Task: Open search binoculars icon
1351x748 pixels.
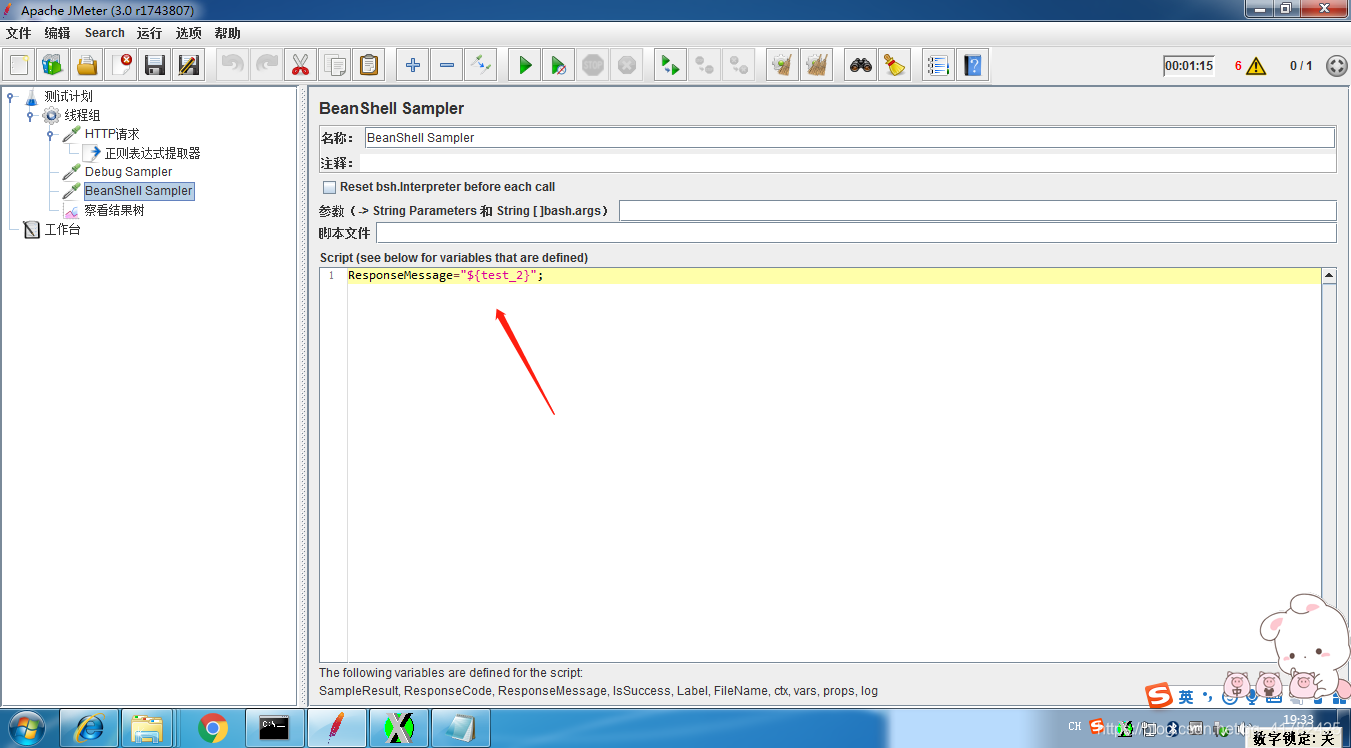Action: 860,66
